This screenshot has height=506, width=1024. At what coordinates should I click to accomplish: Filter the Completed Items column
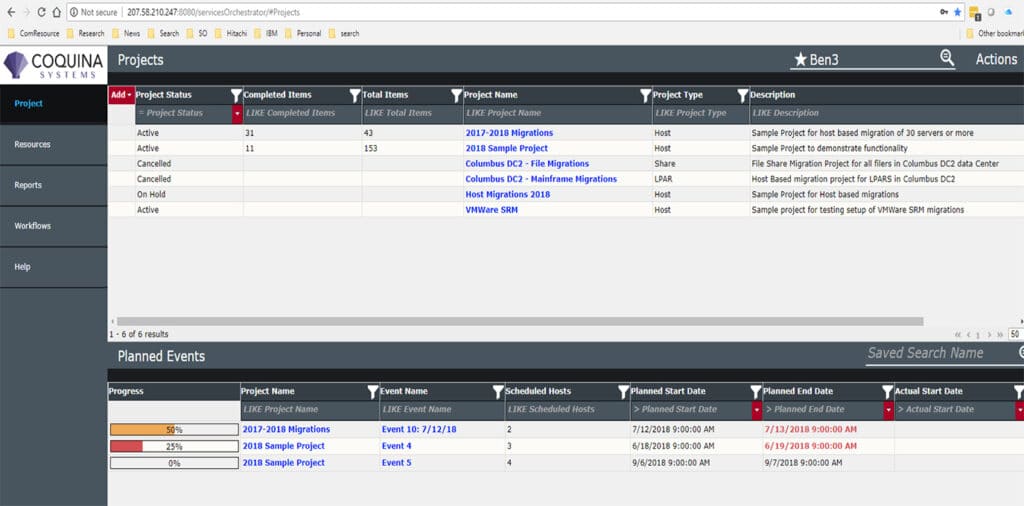click(x=355, y=95)
